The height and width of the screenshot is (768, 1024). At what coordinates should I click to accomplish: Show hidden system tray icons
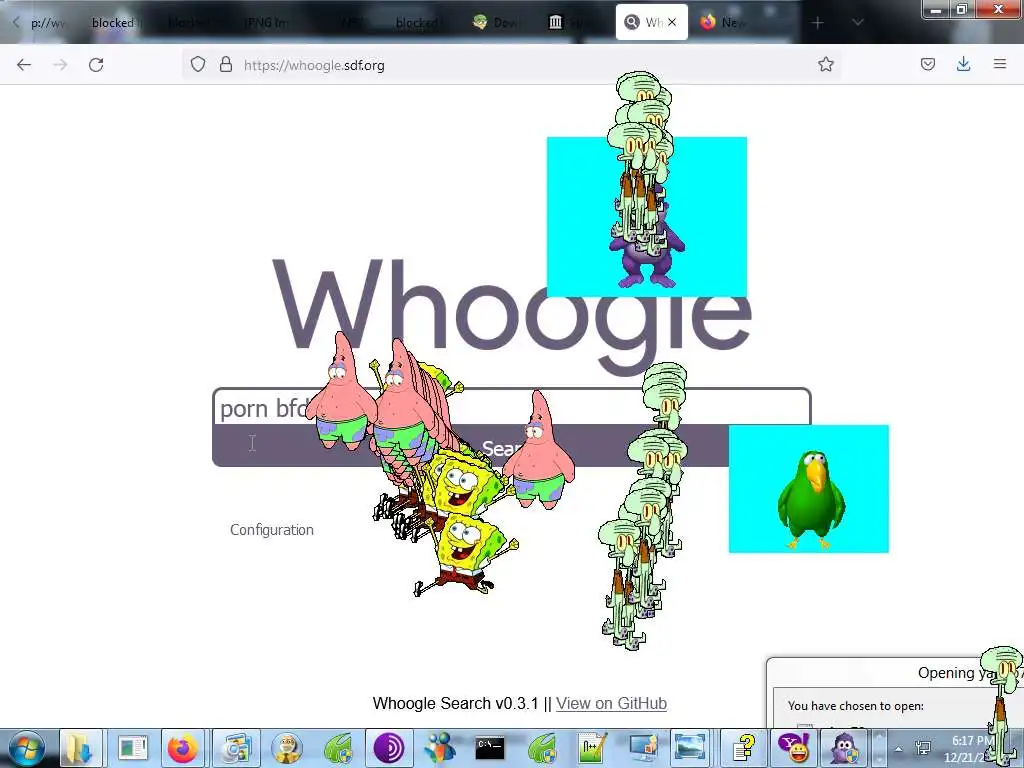(899, 748)
